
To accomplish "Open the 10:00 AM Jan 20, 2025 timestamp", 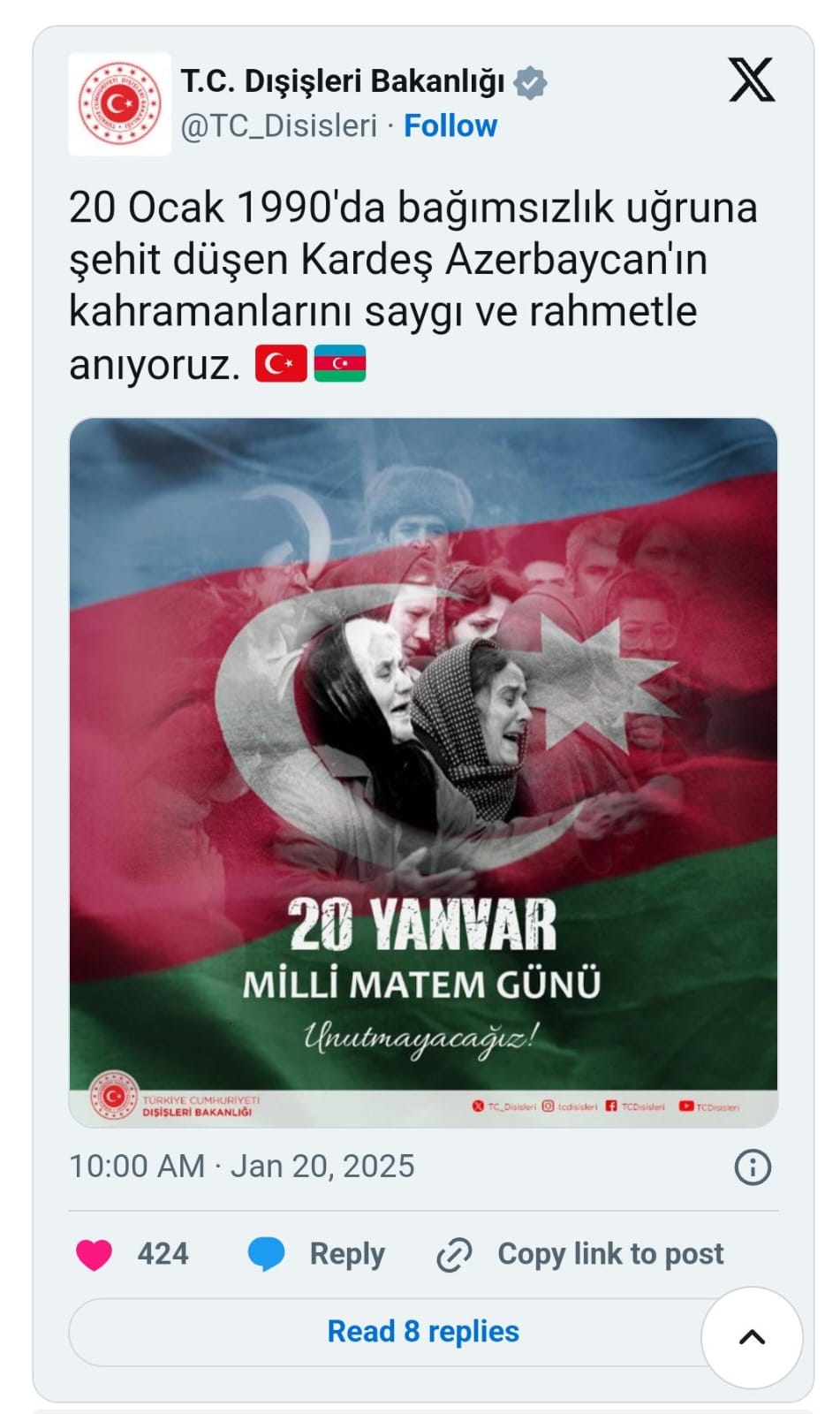I will [x=242, y=1167].
